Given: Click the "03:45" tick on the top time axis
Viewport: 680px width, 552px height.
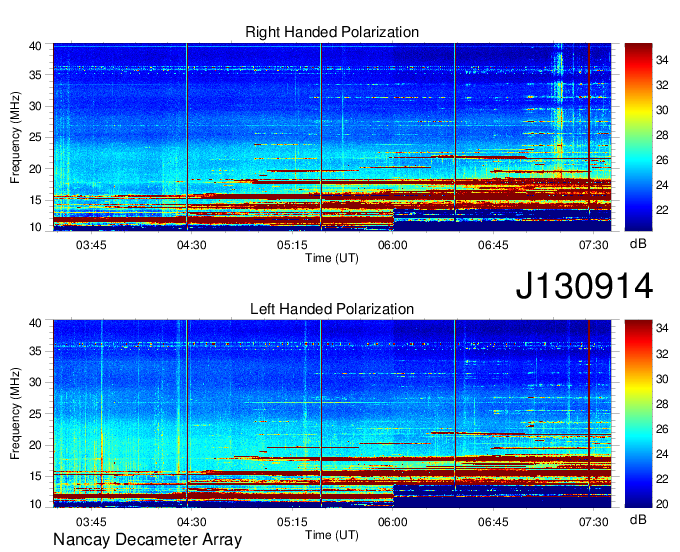Looking at the screenshot, I should [x=91, y=245].
